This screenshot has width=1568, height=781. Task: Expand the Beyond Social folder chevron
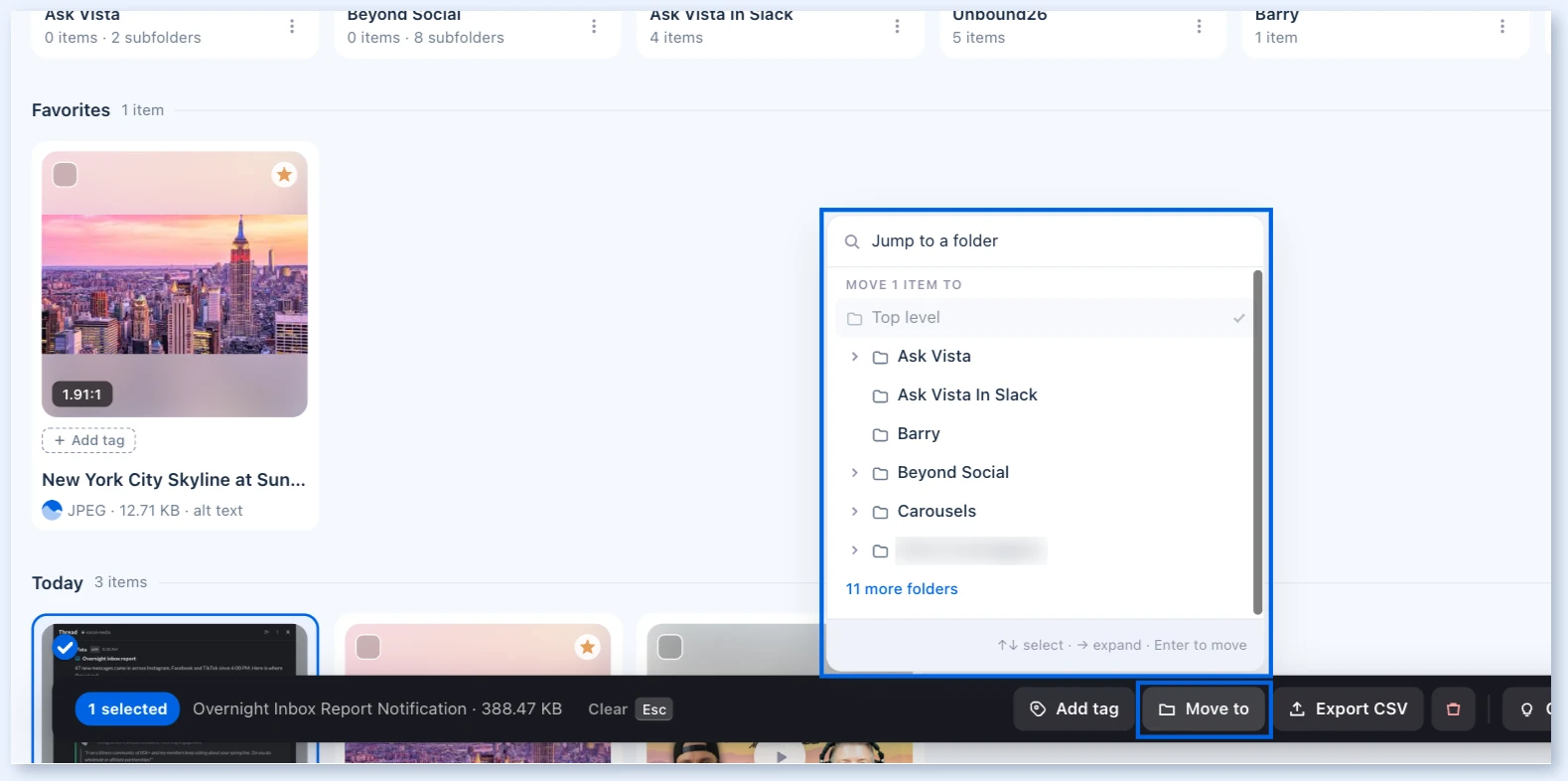point(854,472)
